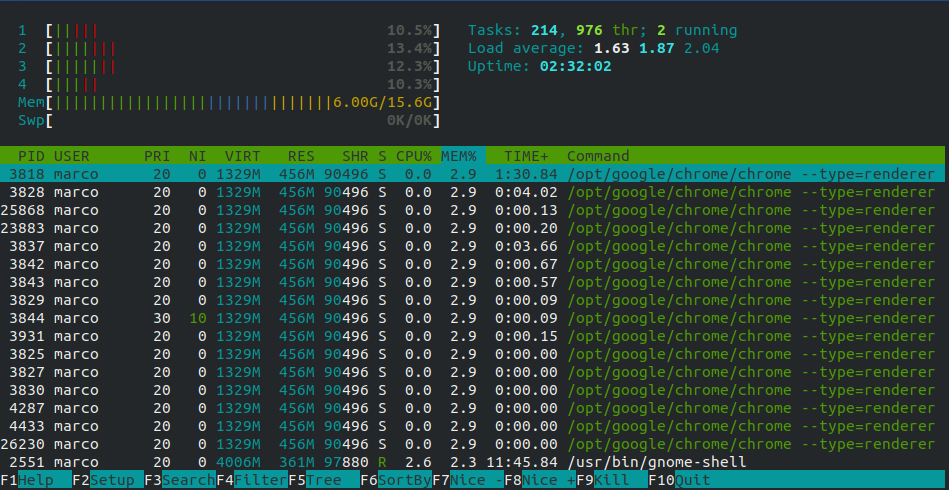The height and width of the screenshot is (490, 949).
Task: Select process row with PID 4433
Action: pyautogui.click(x=472, y=426)
